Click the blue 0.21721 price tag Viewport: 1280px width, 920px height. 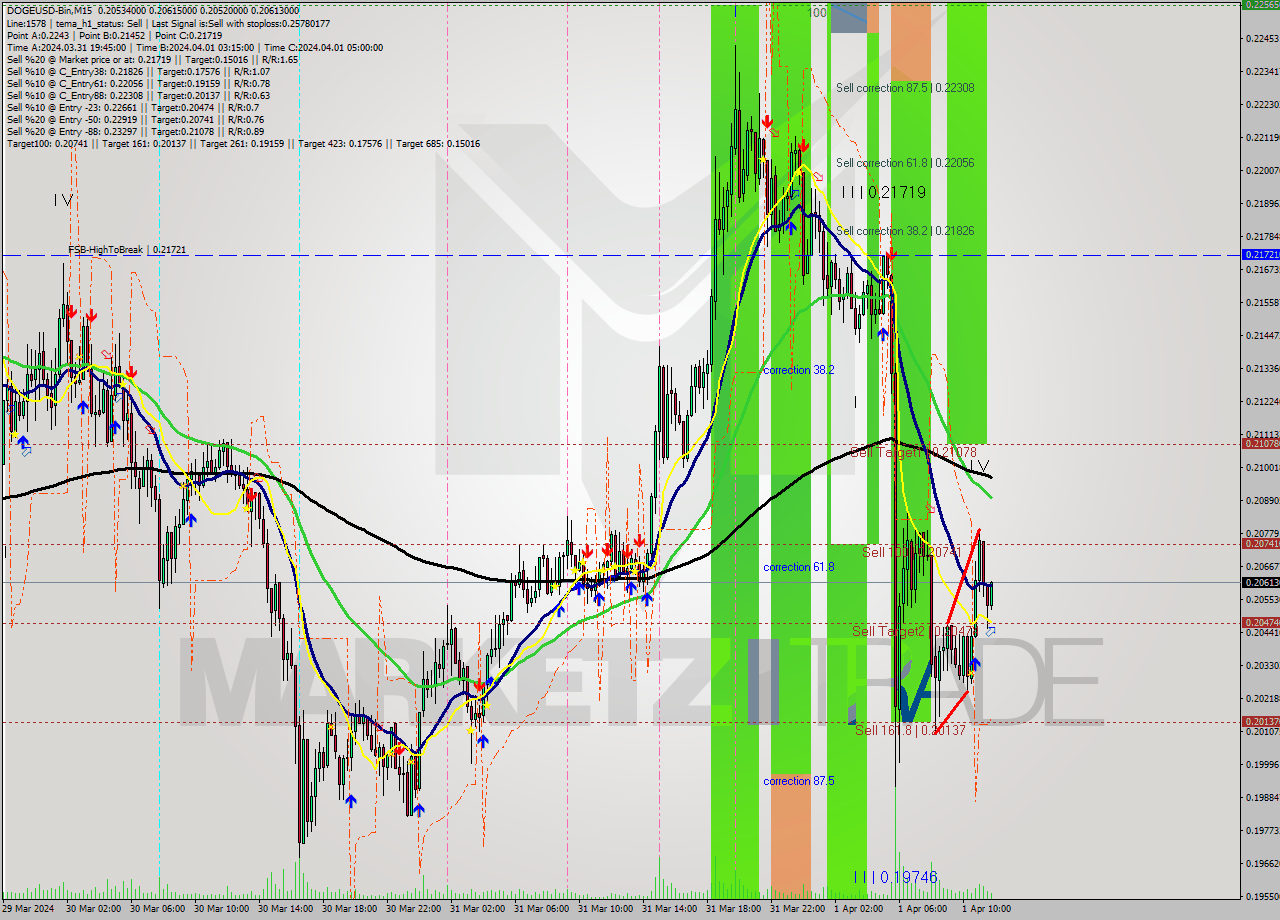click(1260, 255)
